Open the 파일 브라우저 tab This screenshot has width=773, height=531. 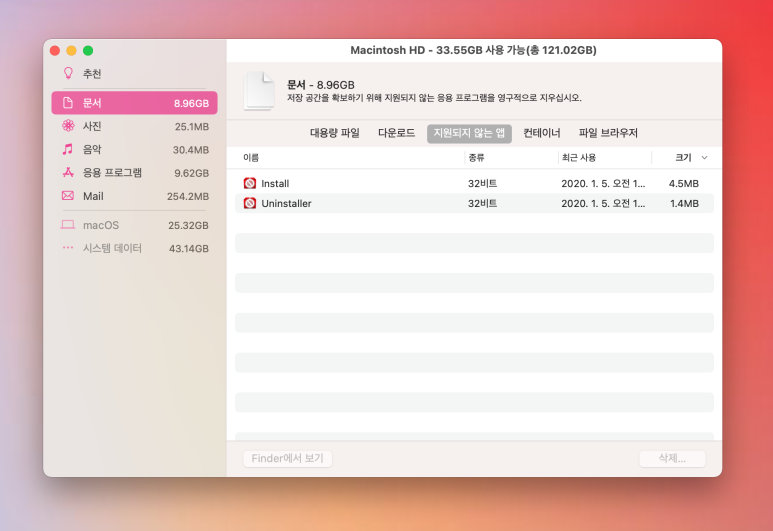[x=608, y=133]
